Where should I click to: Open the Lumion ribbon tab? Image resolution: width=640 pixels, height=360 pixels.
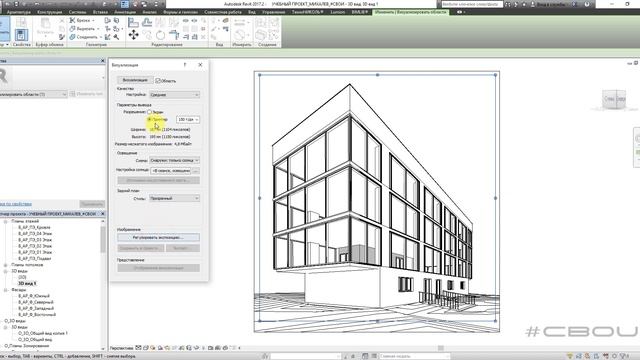pyautogui.click(x=338, y=12)
